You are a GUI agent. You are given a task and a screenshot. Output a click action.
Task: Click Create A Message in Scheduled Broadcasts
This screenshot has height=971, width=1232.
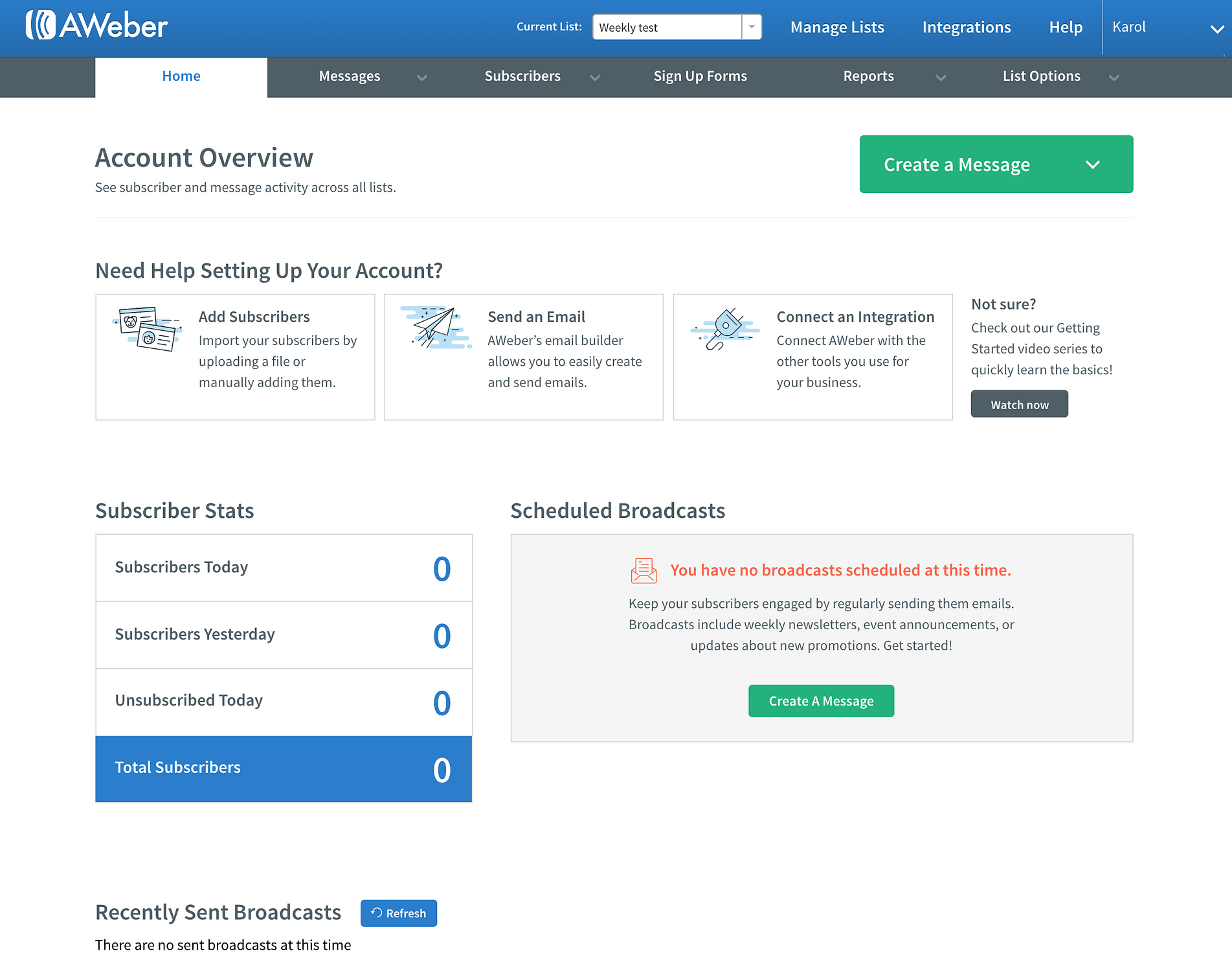click(821, 701)
